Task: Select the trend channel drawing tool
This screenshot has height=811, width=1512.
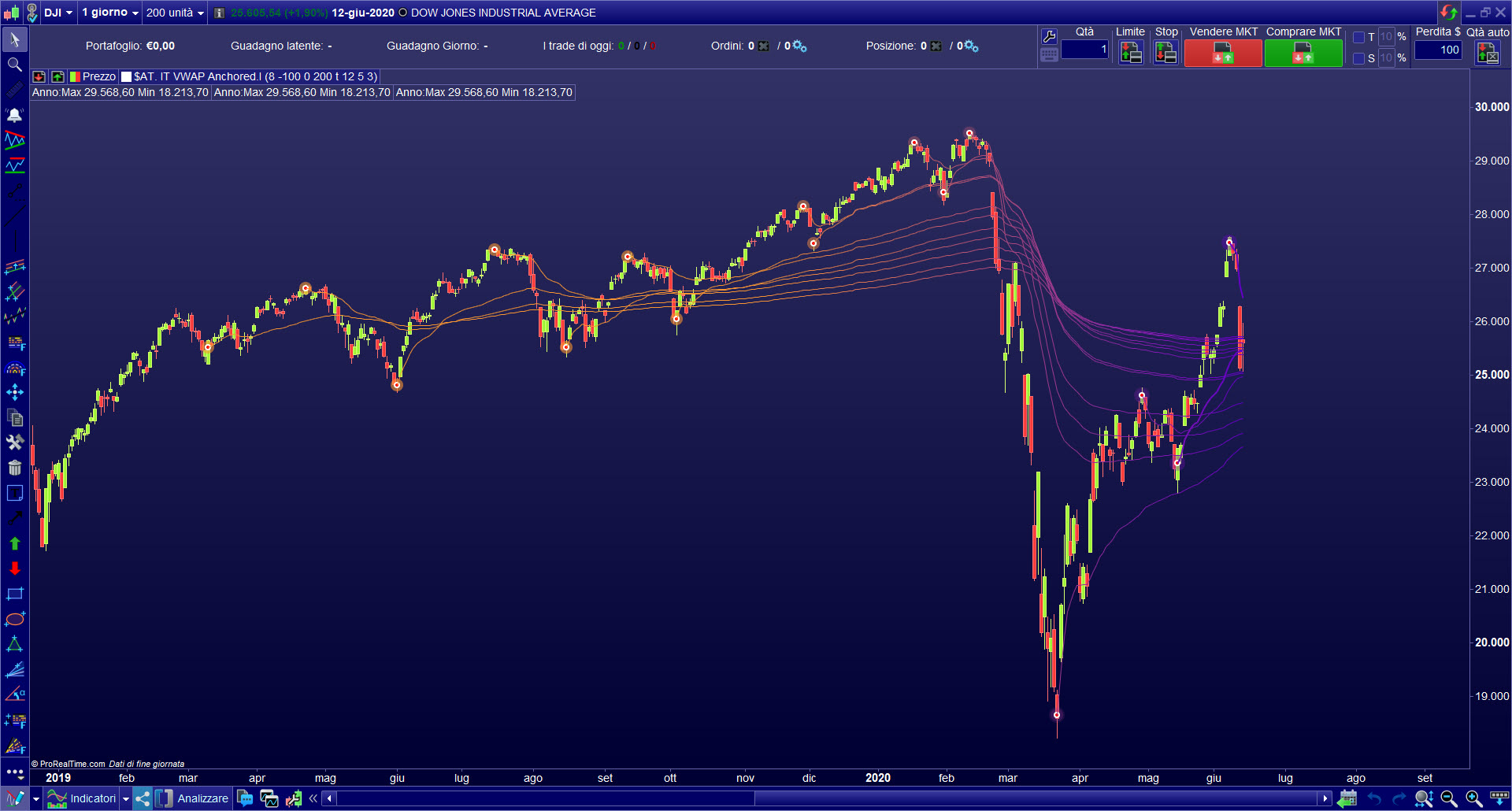Action: point(15,140)
